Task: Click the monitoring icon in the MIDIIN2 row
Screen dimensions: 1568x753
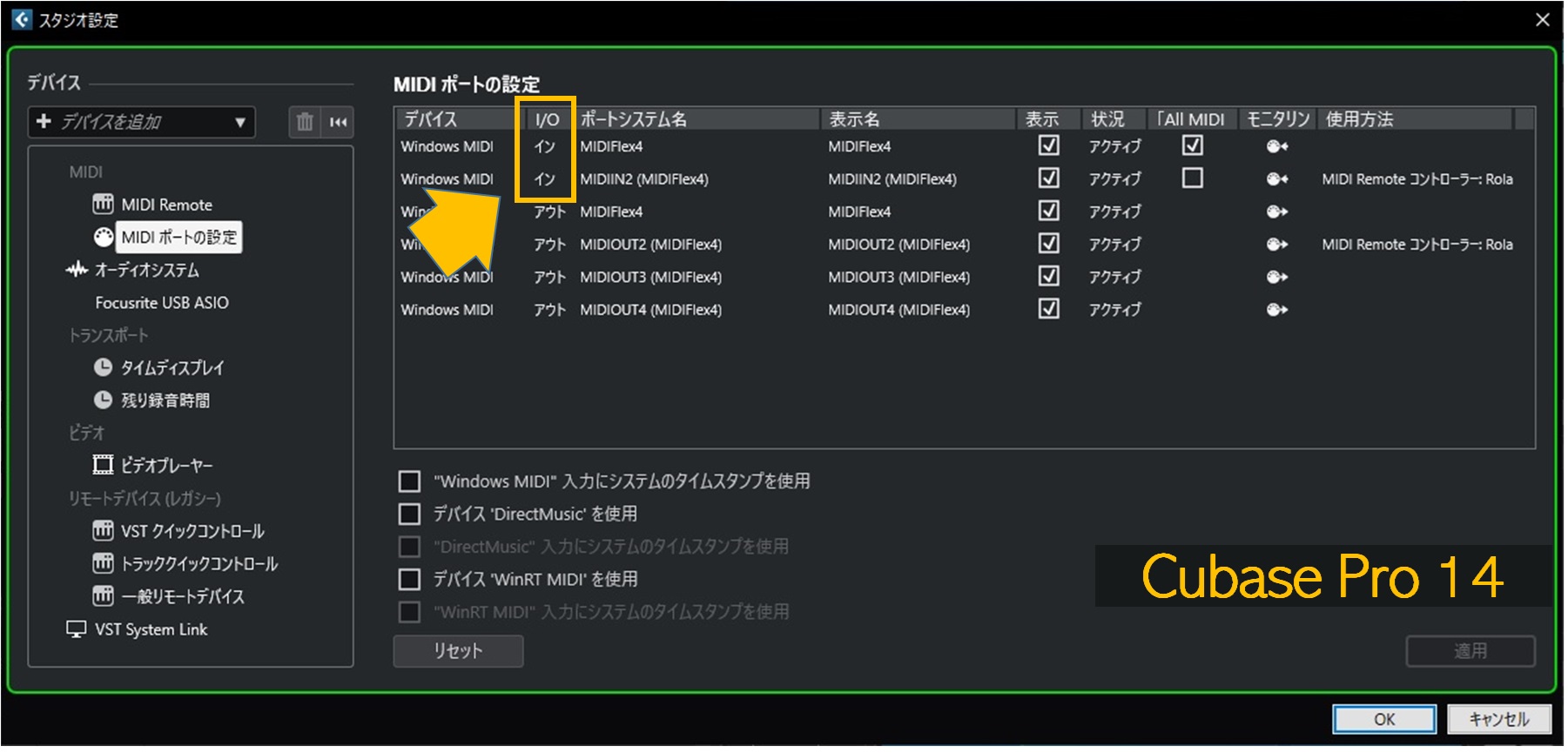Action: coord(1277,178)
